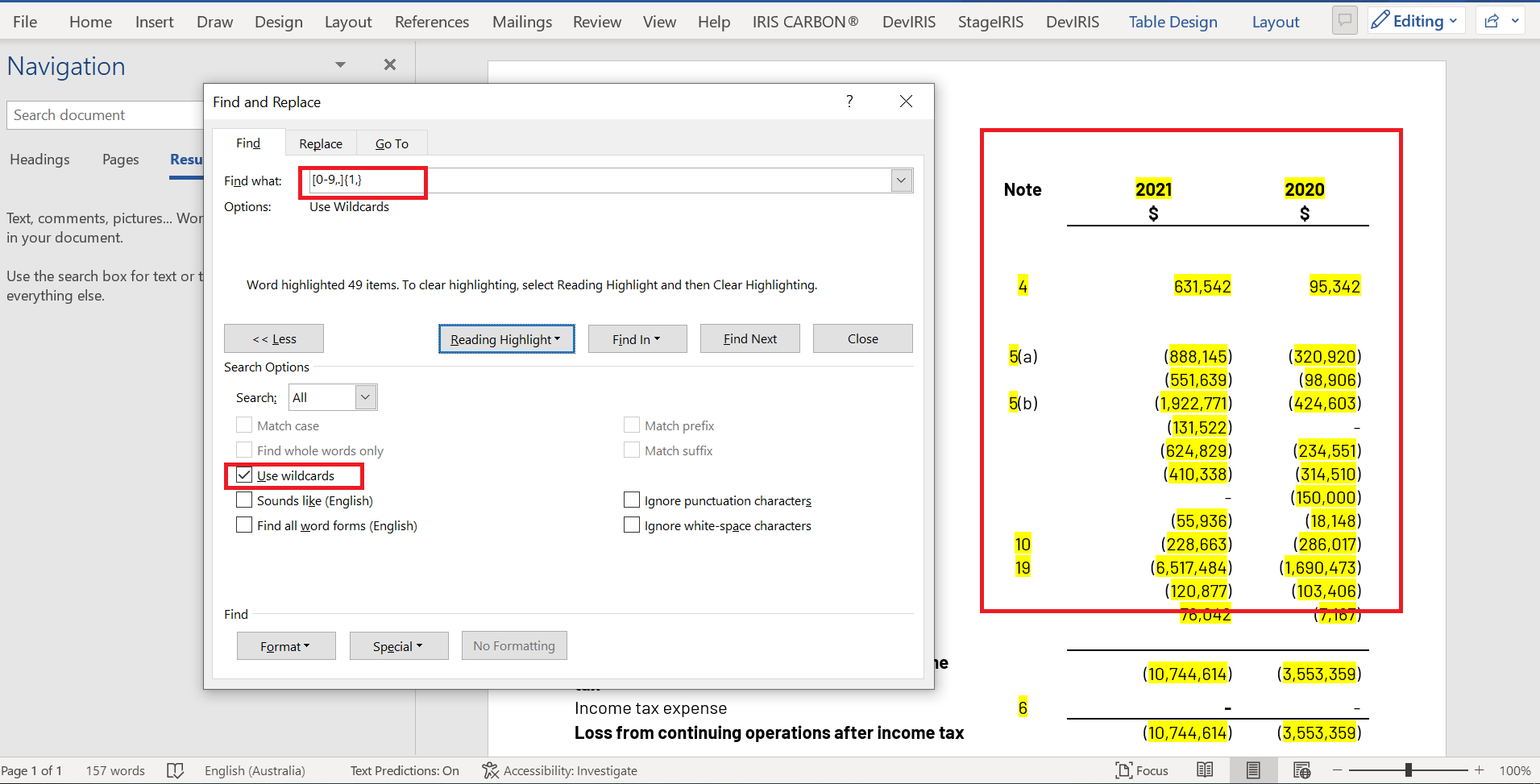This screenshot has height=784, width=1540.
Task: Check spelling via proofing status icon
Action: 176,769
